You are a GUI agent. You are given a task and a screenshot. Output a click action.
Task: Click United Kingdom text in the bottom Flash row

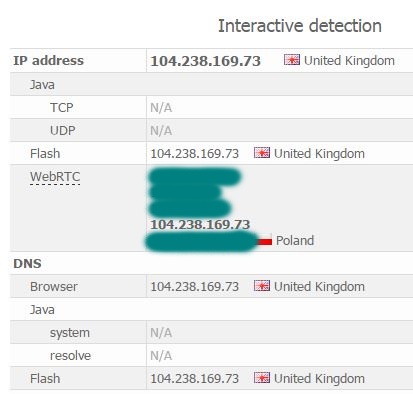point(319,378)
